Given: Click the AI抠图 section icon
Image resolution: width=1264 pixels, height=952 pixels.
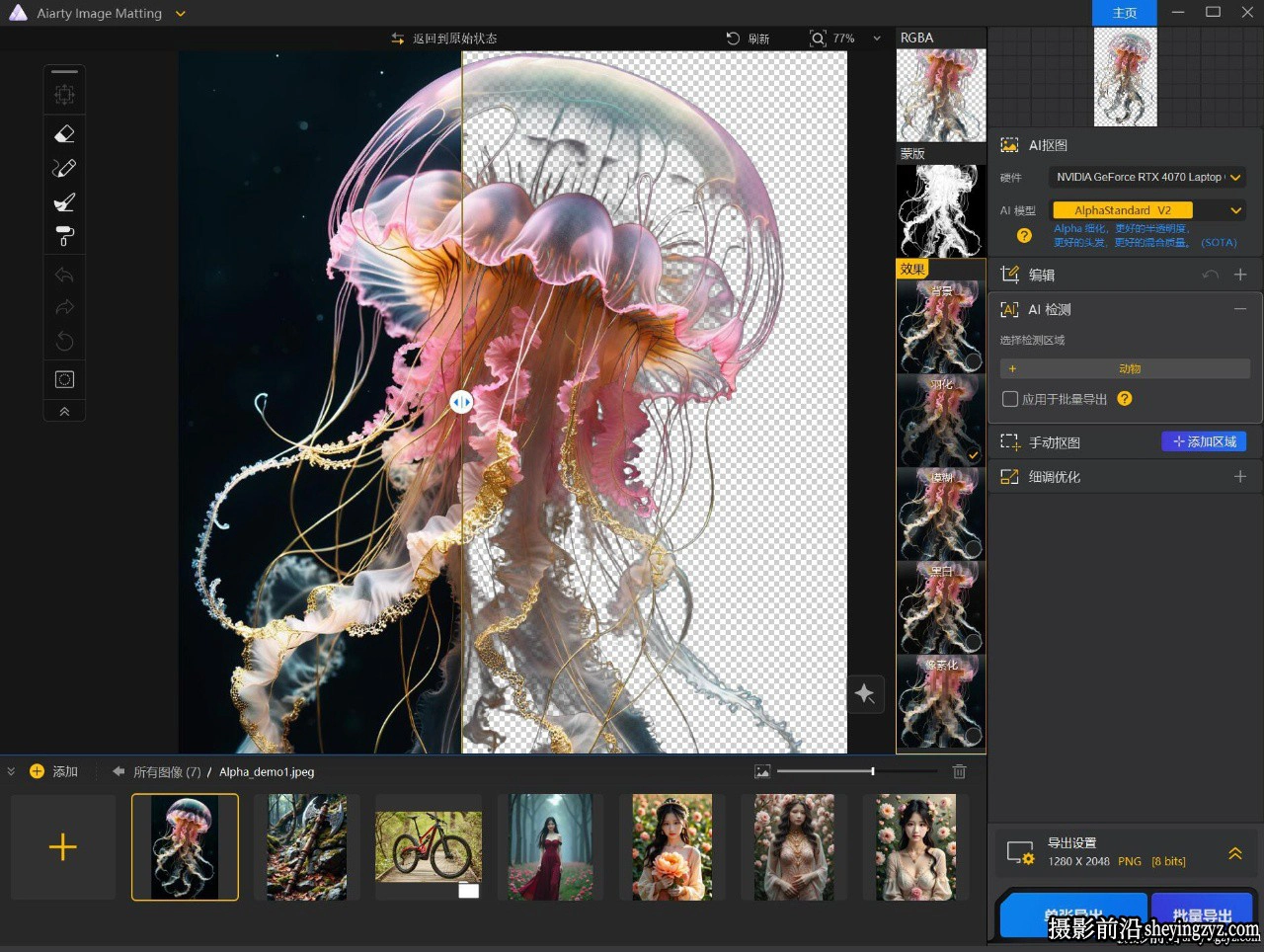Looking at the screenshot, I should 1009,145.
